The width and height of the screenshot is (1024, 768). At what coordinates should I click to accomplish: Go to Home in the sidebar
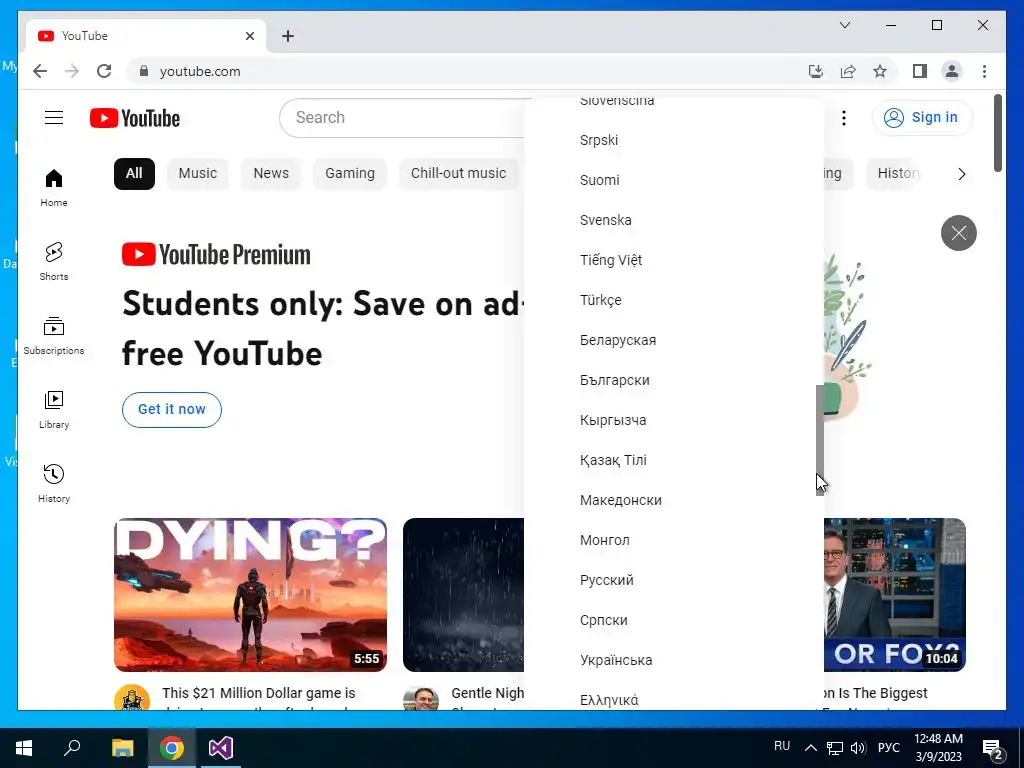(x=54, y=188)
